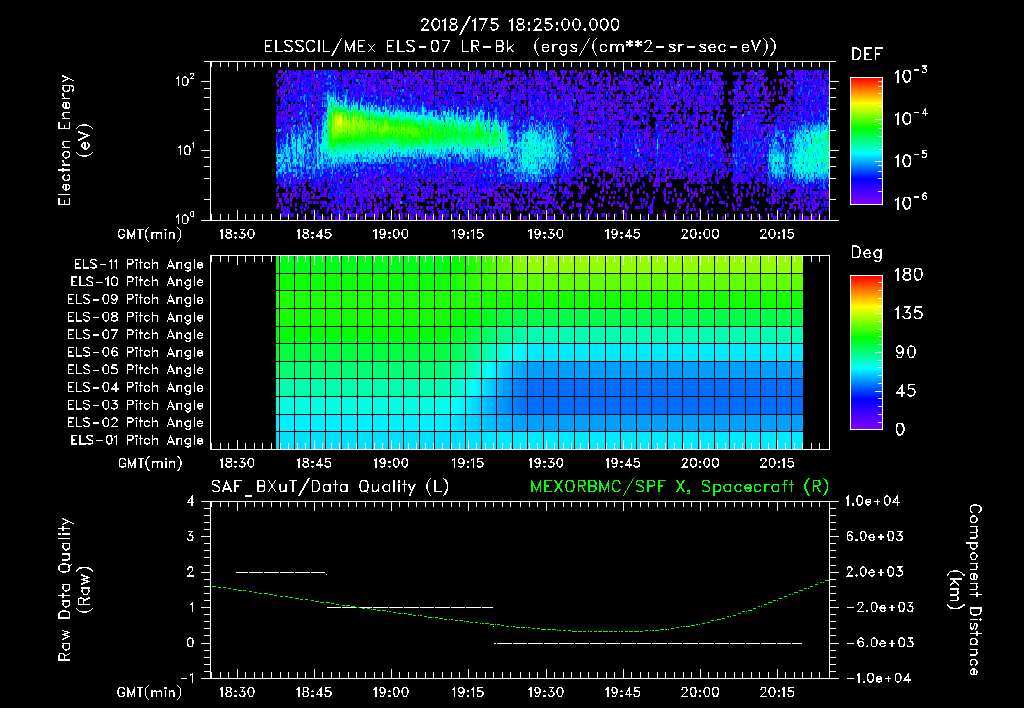Click the data quality line at level 1
Image resolution: width=1024 pixels, height=708 pixels.
[409, 607]
